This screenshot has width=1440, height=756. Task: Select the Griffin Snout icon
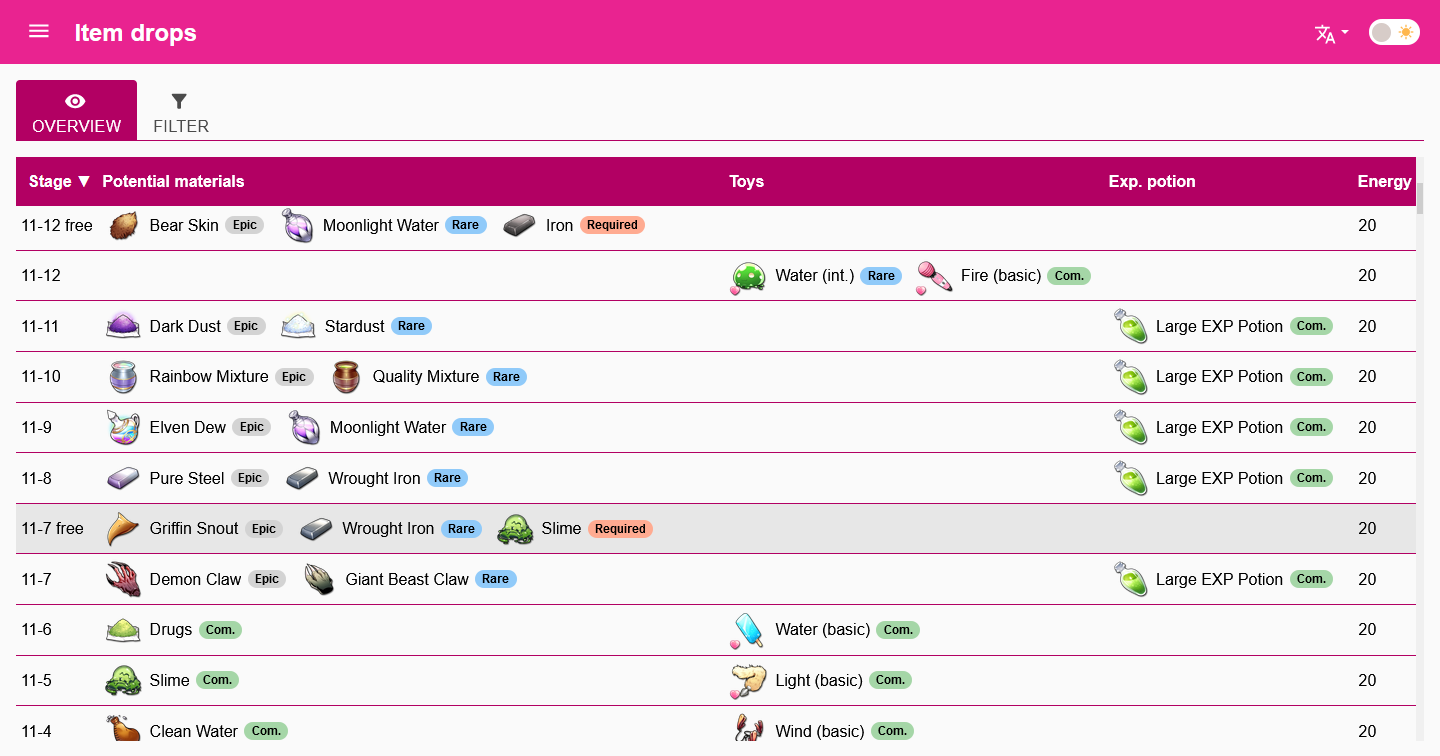(x=122, y=528)
